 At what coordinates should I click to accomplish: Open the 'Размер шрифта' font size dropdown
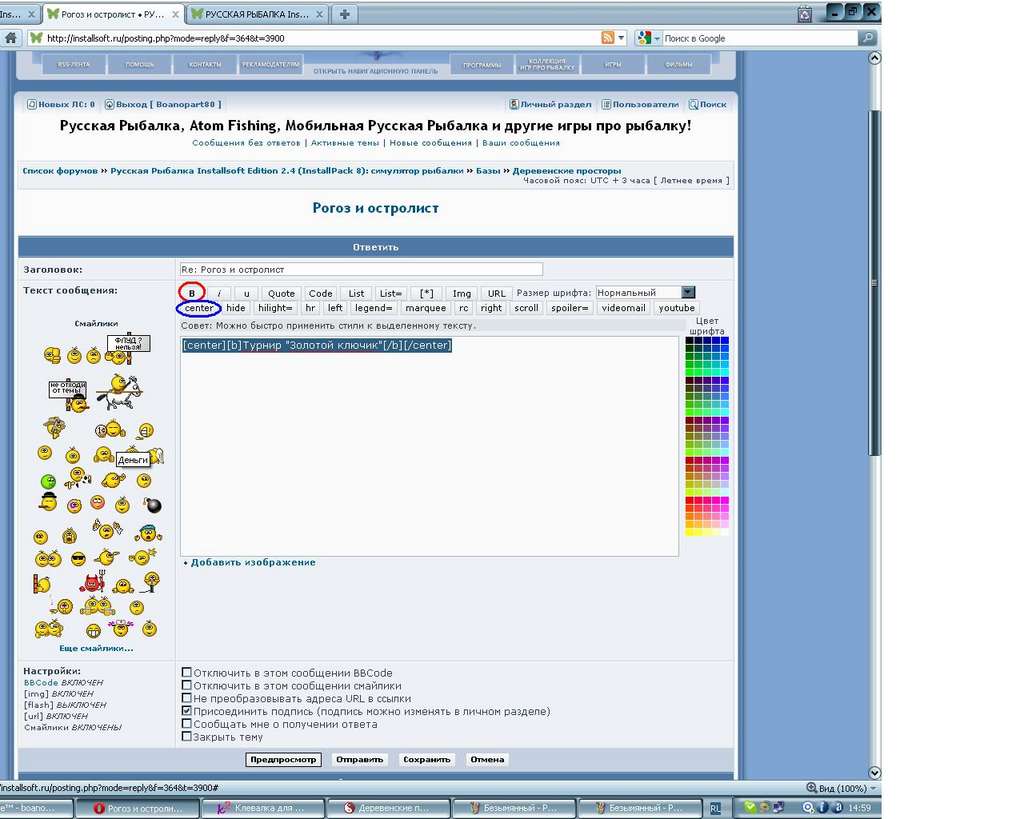tap(688, 293)
